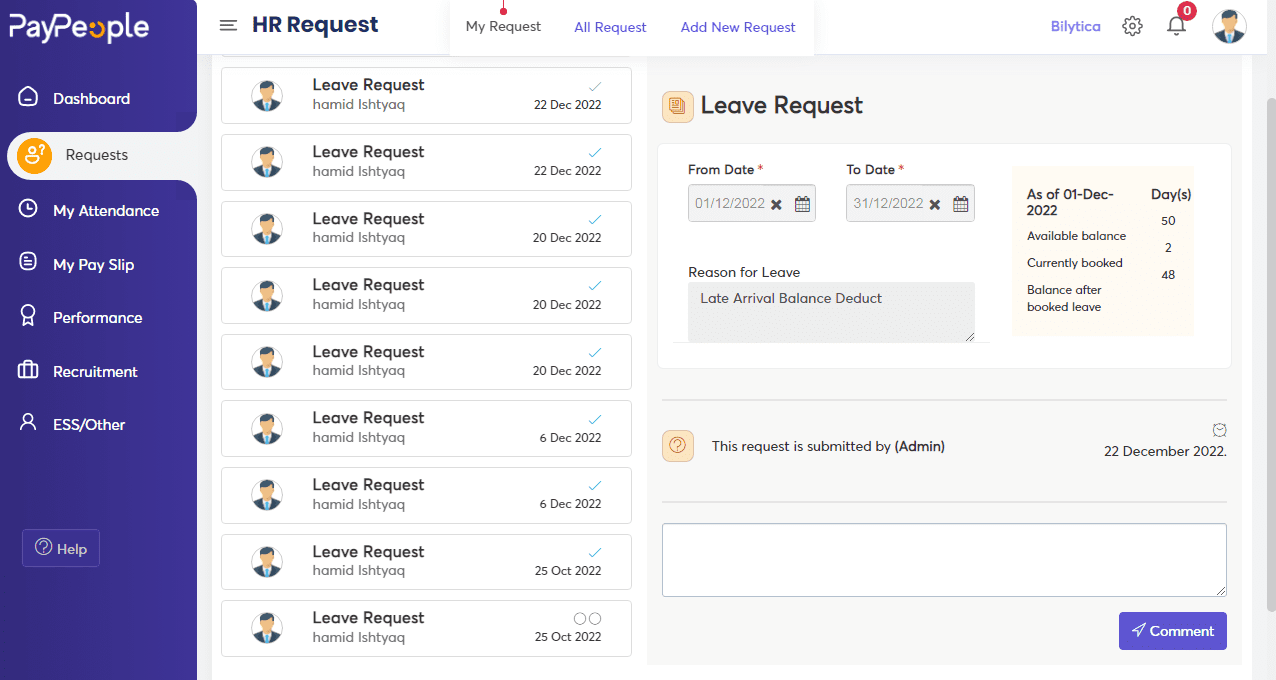Viewport: 1276px width, 680px height.
Task: Click the HR Request page title
Action: pyautogui.click(x=315, y=25)
